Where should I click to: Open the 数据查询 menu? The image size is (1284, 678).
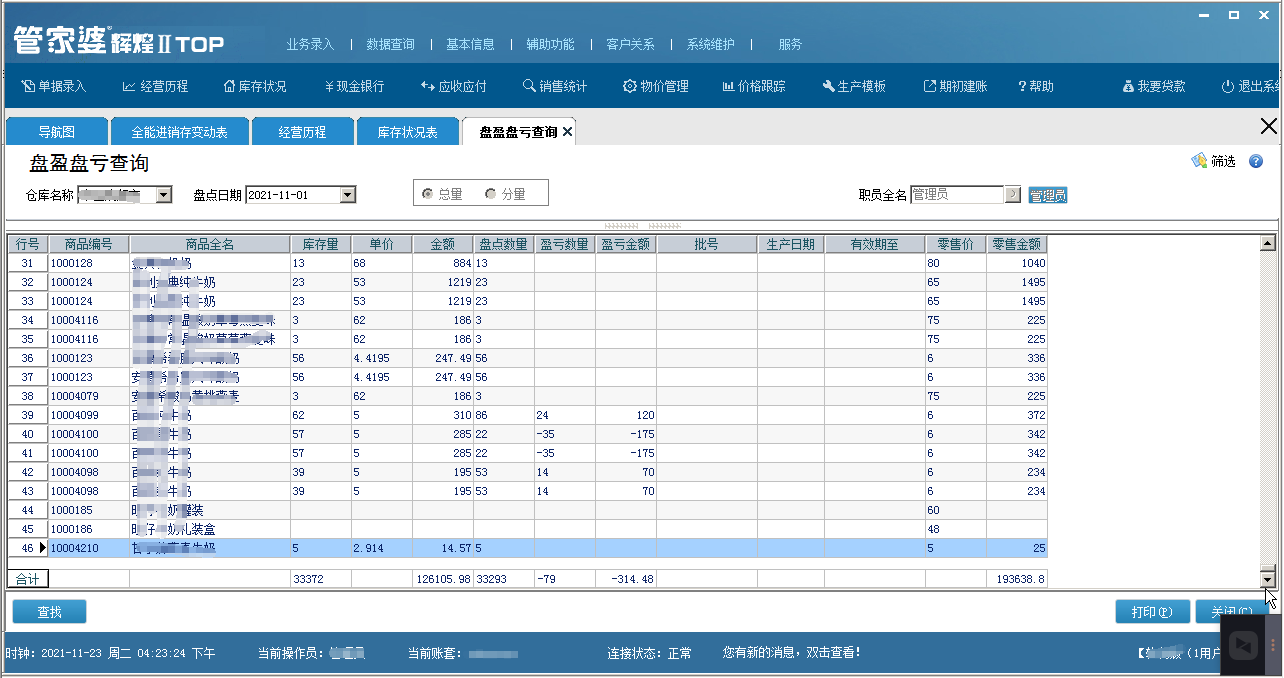tap(390, 44)
